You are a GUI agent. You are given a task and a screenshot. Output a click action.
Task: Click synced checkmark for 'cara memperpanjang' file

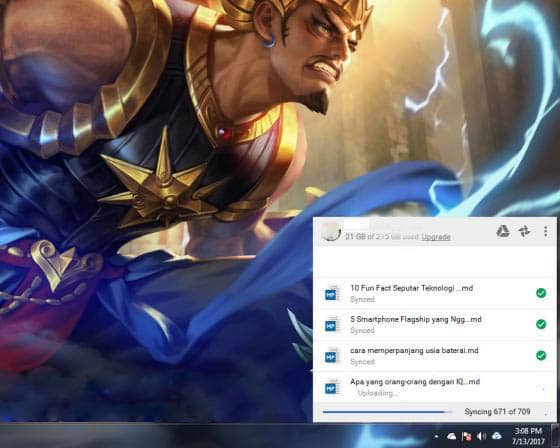[541, 355]
